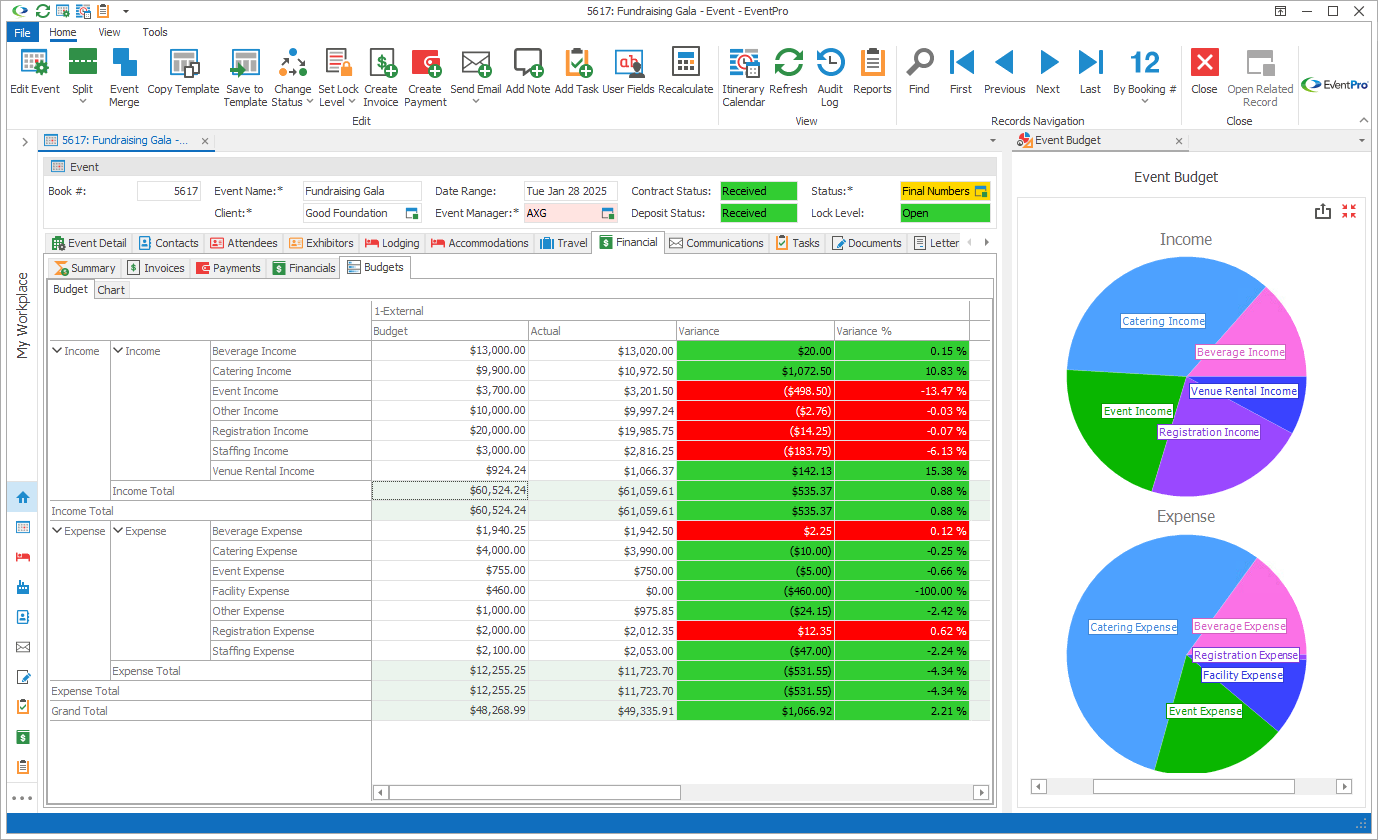Open the Itinerary Calendar
The width and height of the screenshot is (1378, 840).
point(744,63)
